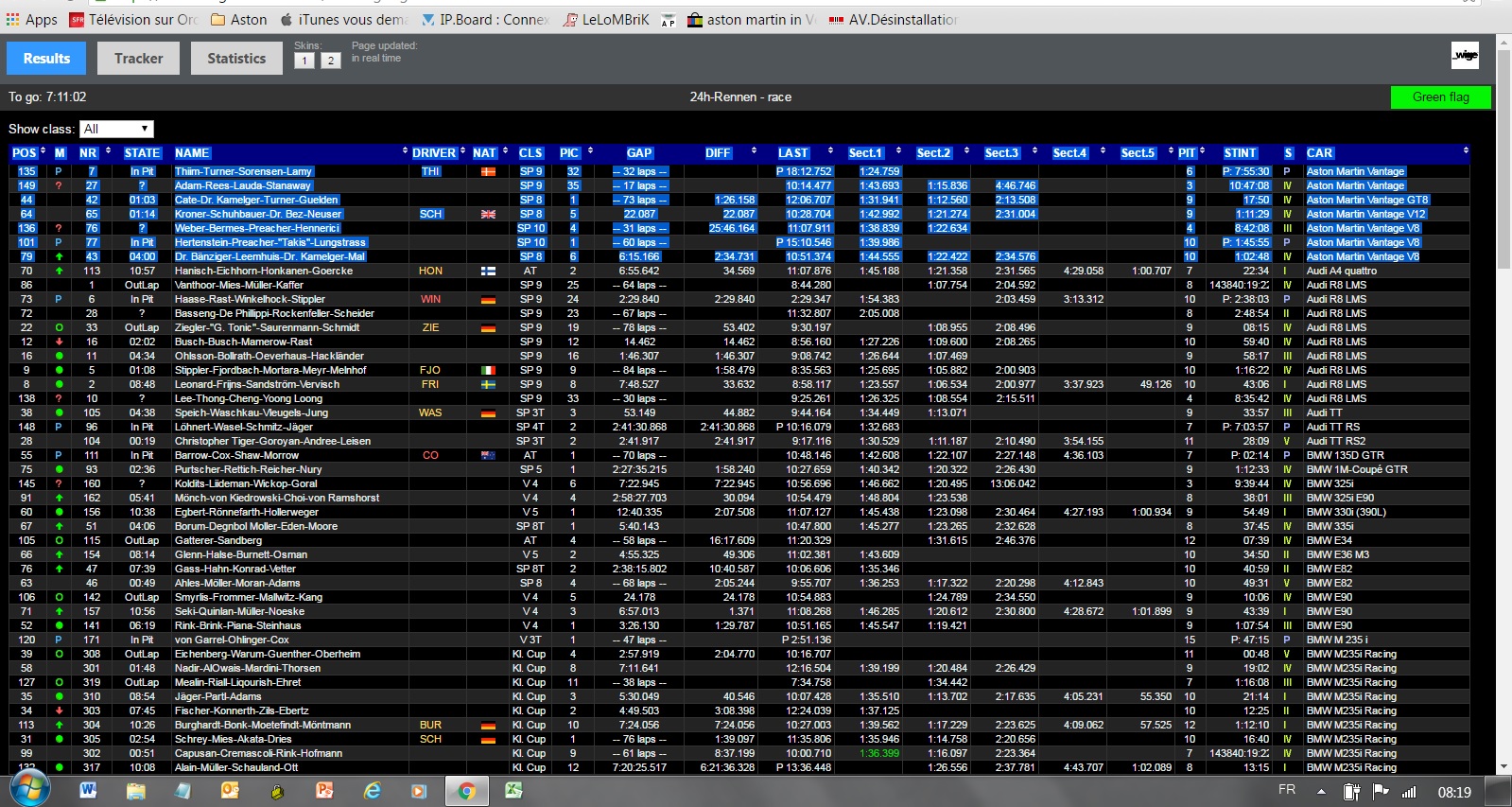Click the To go 7:11:02 timer
The height and width of the screenshot is (807, 1512).
(x=47, y=96)
